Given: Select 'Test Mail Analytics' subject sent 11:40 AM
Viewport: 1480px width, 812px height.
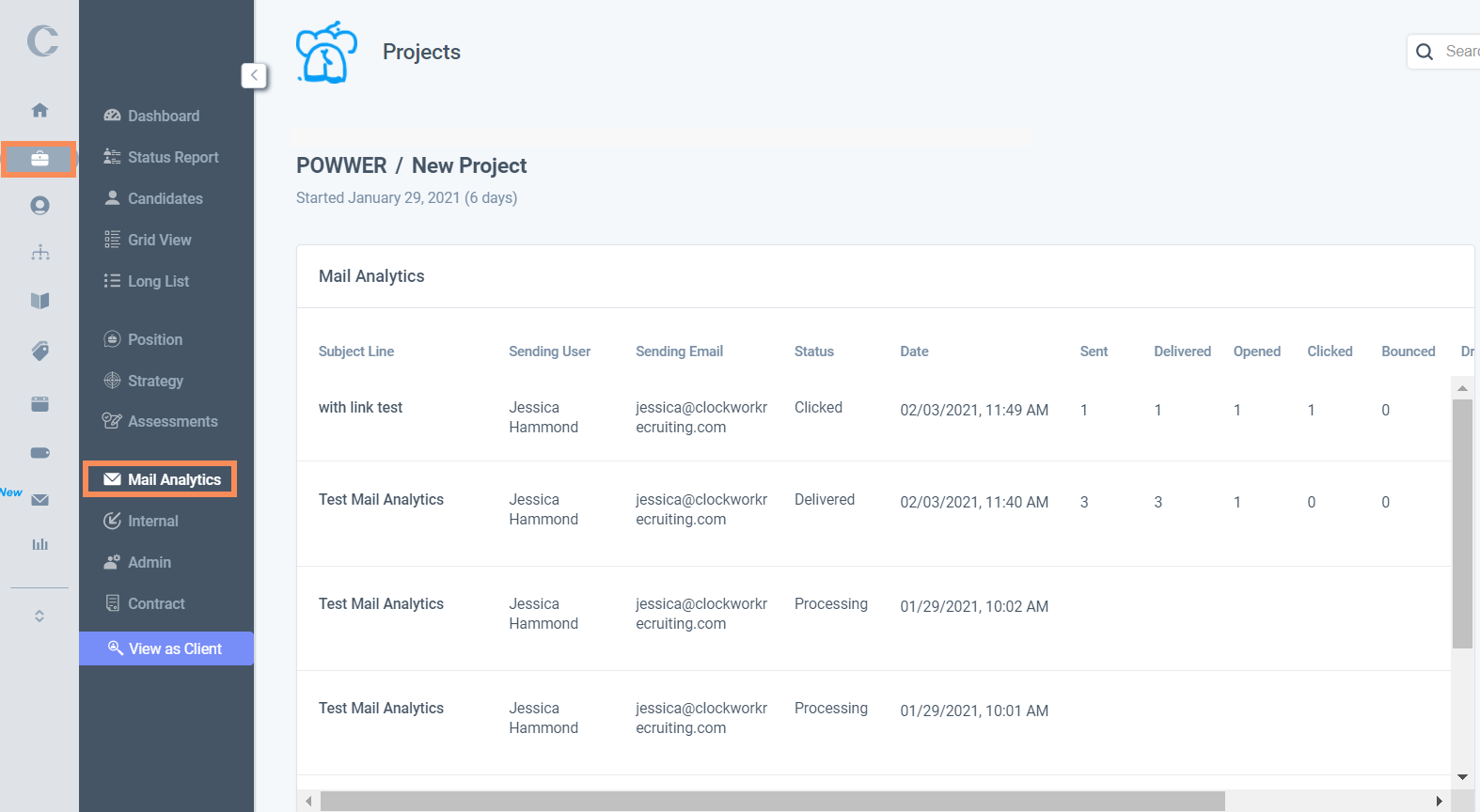Looking at the screenshot, I should click(x=381, y=499).
